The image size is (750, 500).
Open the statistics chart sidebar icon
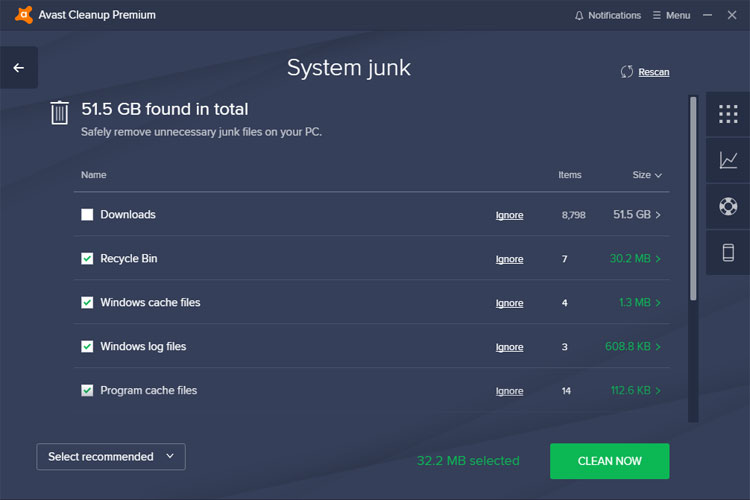click(728, 160)
